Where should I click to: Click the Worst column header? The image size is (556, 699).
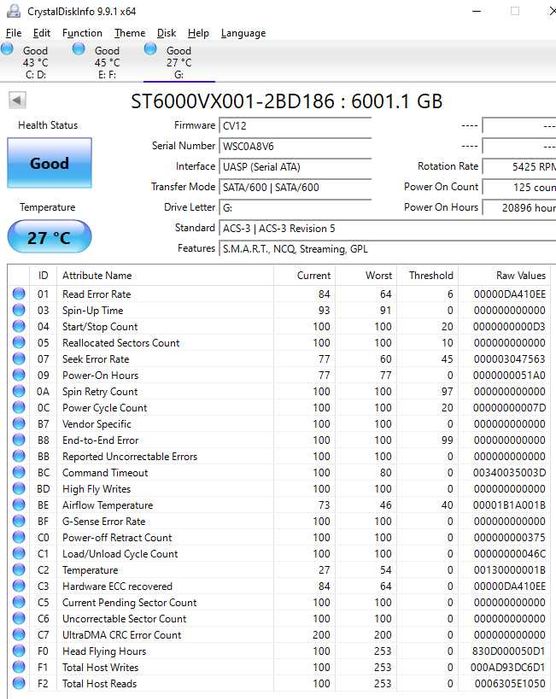pos(366,275)
